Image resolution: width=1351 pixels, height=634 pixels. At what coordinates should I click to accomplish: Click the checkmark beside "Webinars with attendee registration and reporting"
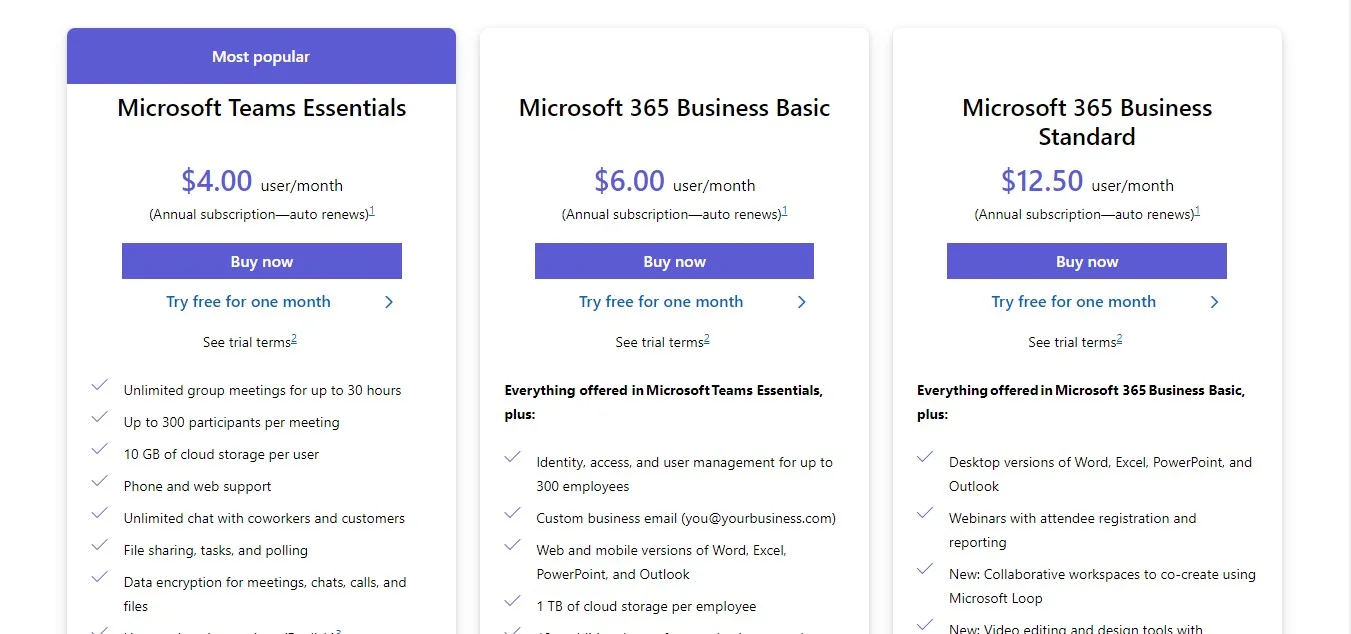924,513
